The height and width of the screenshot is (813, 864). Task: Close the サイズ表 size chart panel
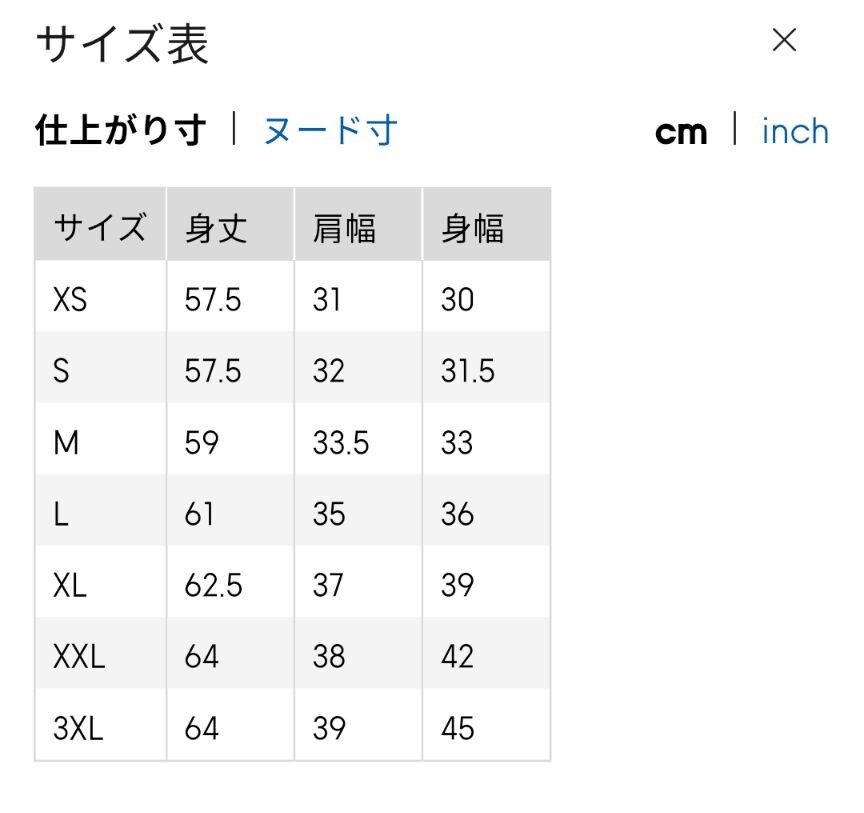(x=785, y=41)
